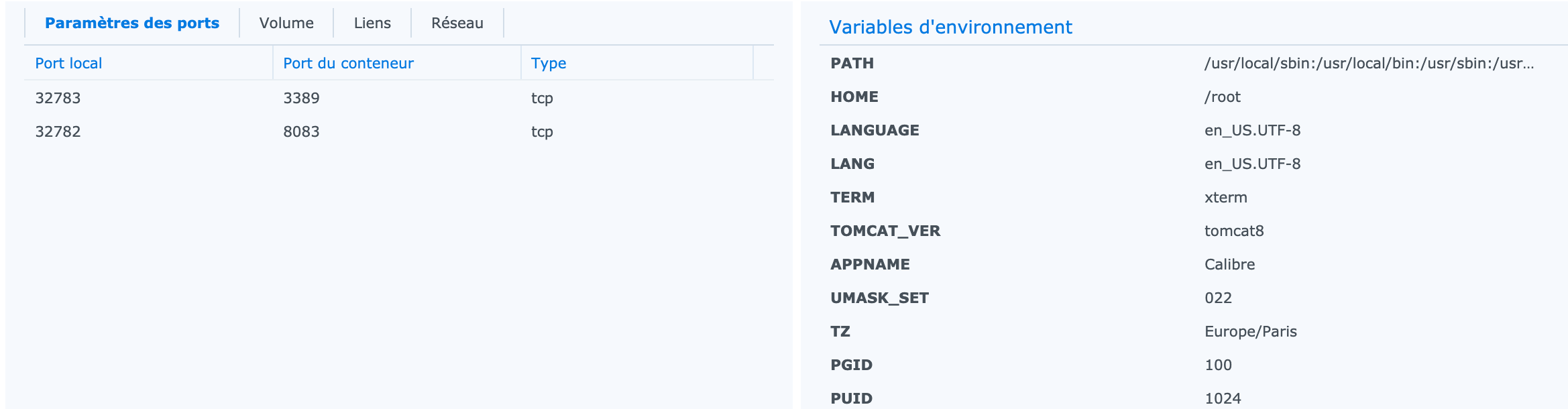This screenshot has width=1568, height=409.
Task: Click the xterm TERM value
Action: point(1225,198)
